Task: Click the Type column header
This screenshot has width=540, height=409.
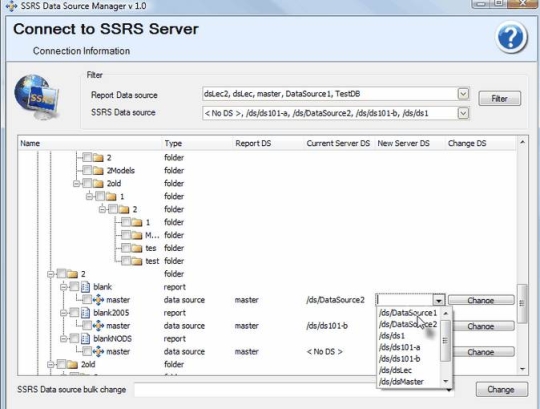Action: point(197,143)
